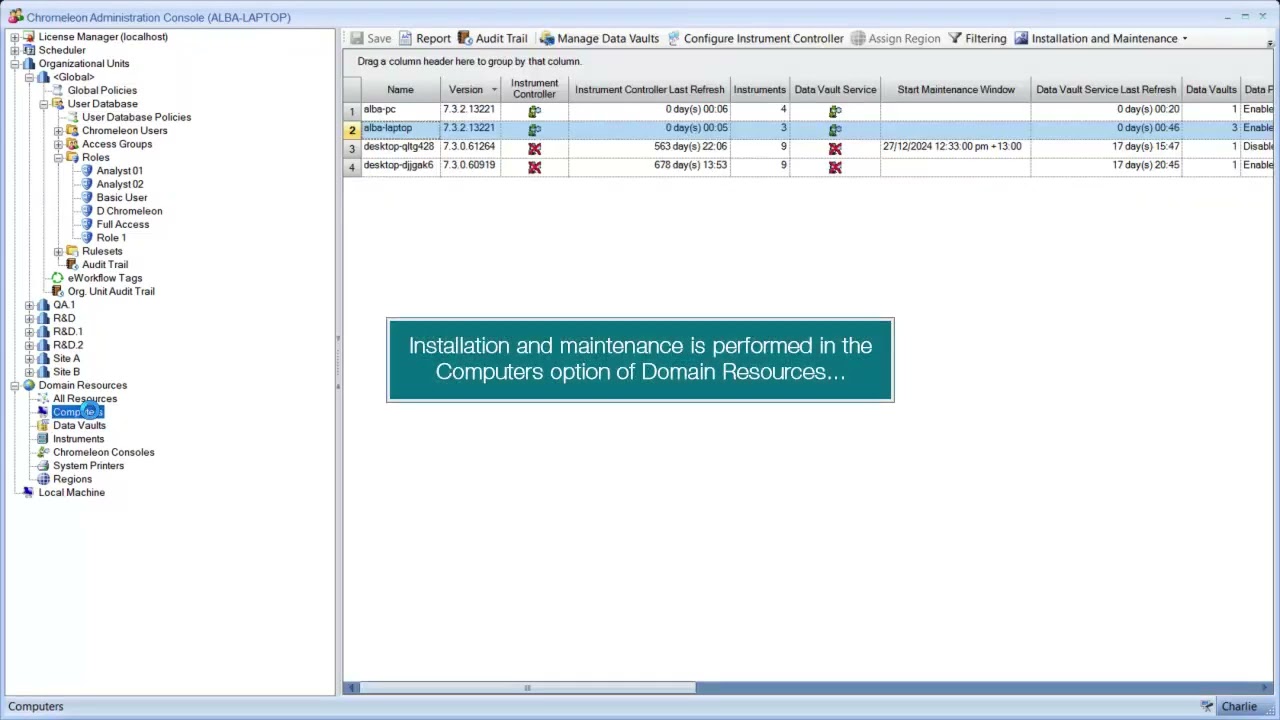This screenshot has width=1280, height=720.
Task: Sort by the Name column header
Action: click(400, 90)
